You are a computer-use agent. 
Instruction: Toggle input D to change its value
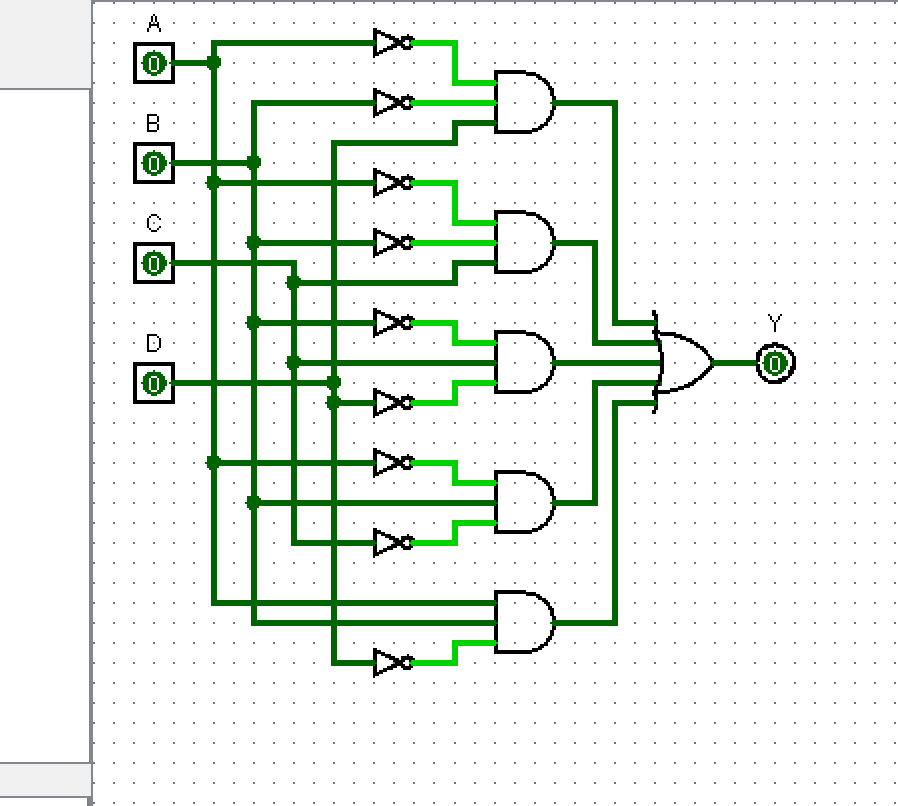coord(152,380)
